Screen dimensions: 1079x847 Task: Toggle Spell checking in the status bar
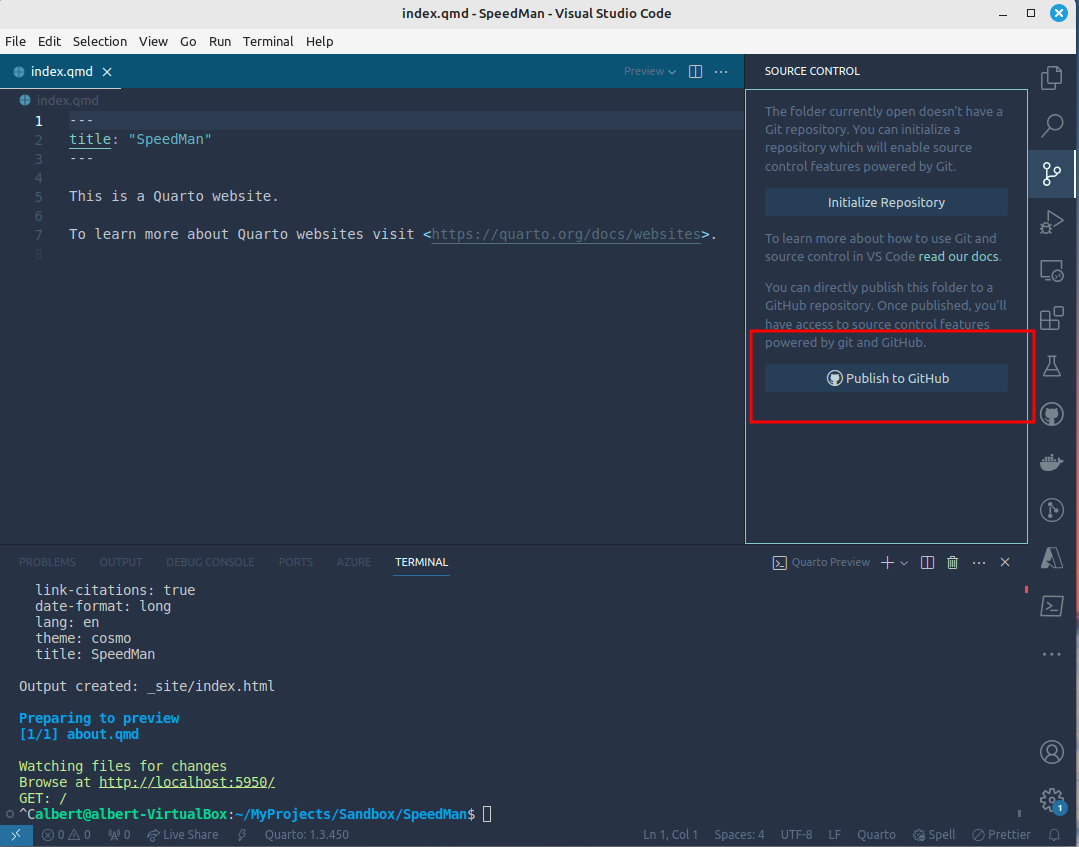click(934, 835)
